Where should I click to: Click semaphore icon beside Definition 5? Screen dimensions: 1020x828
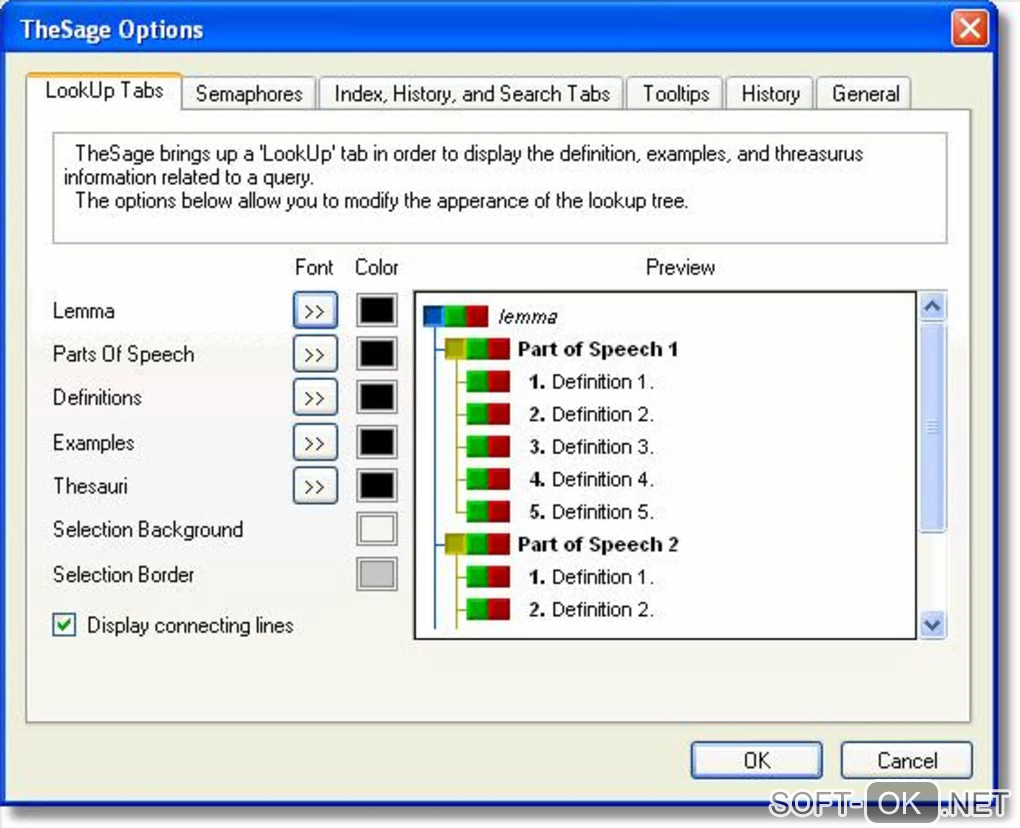(x=489, y=511)
